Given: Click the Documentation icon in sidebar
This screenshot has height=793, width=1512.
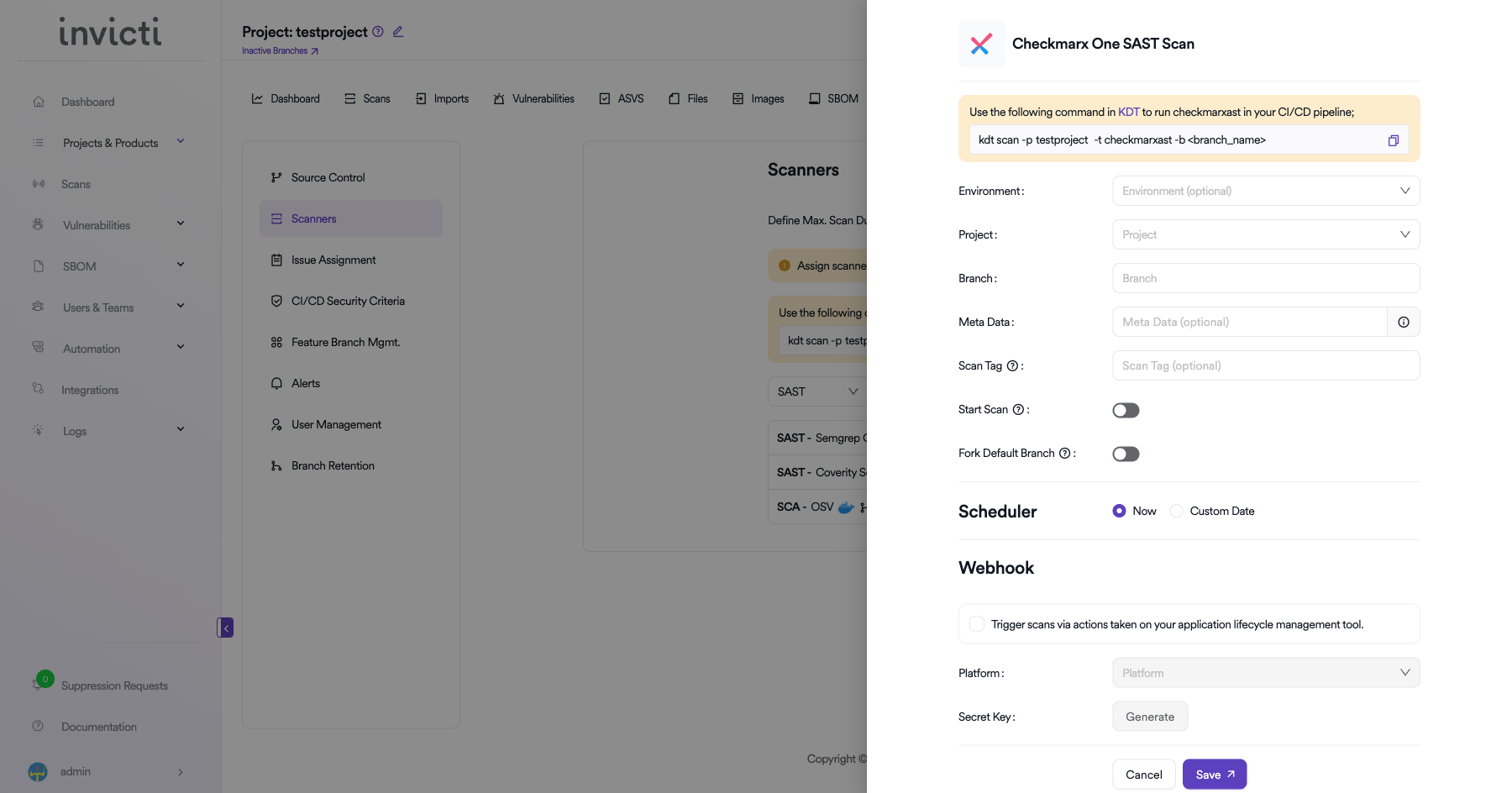Looking at the screenshot, I should click(38, 726).
